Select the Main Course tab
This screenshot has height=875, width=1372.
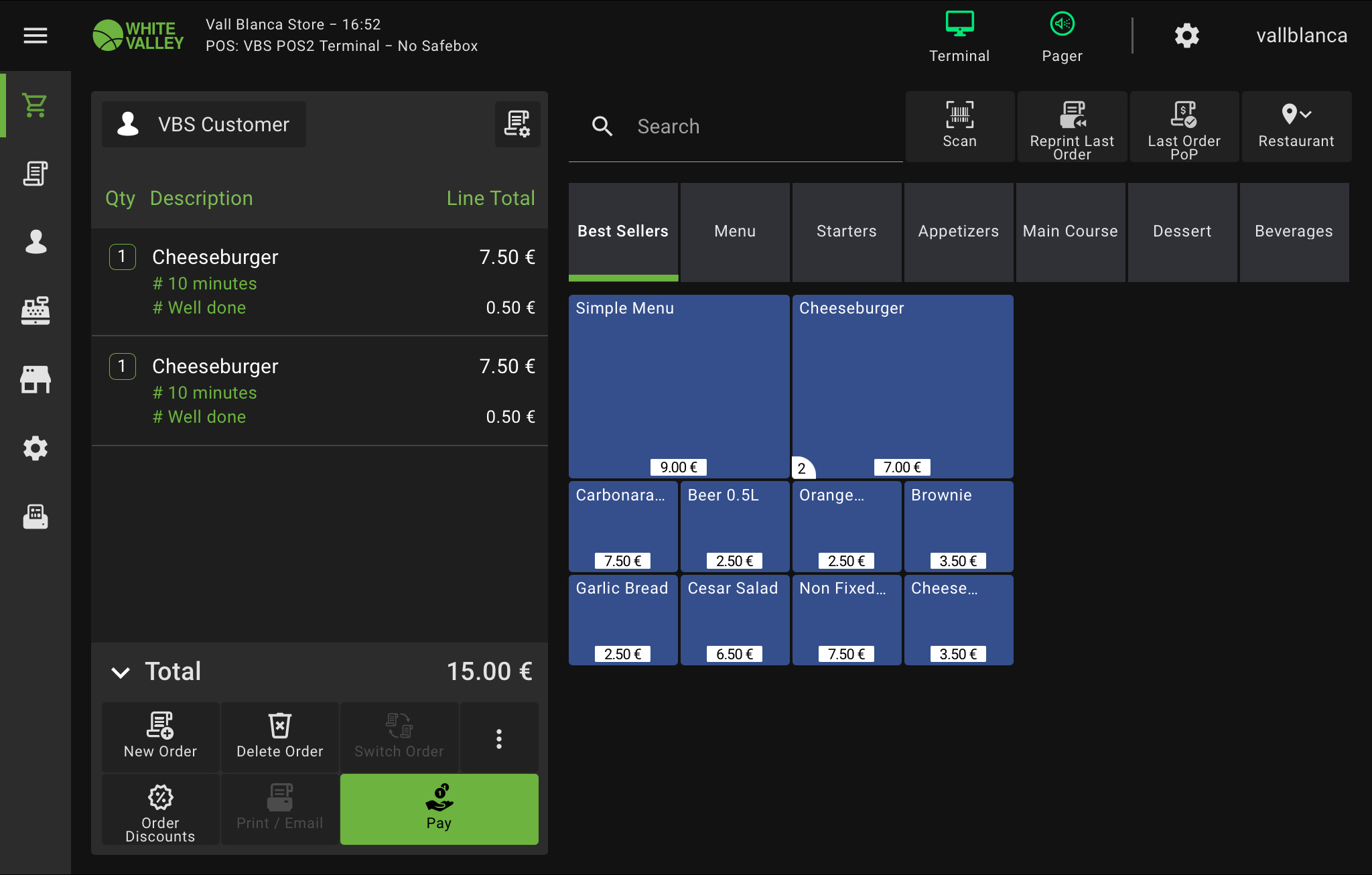[x=1070, y=231]
